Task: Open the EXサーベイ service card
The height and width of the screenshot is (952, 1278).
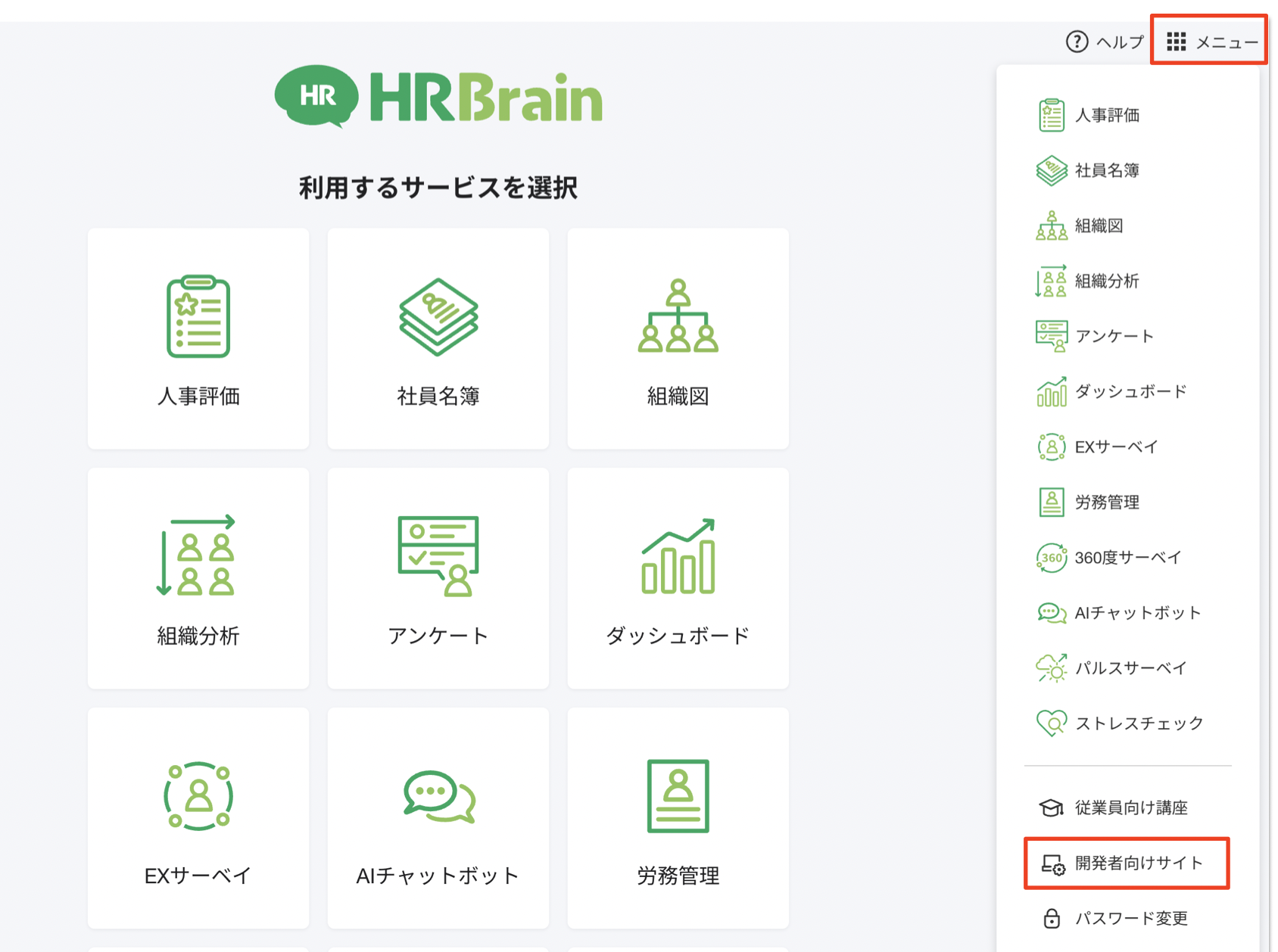Action: click(198, 818)
